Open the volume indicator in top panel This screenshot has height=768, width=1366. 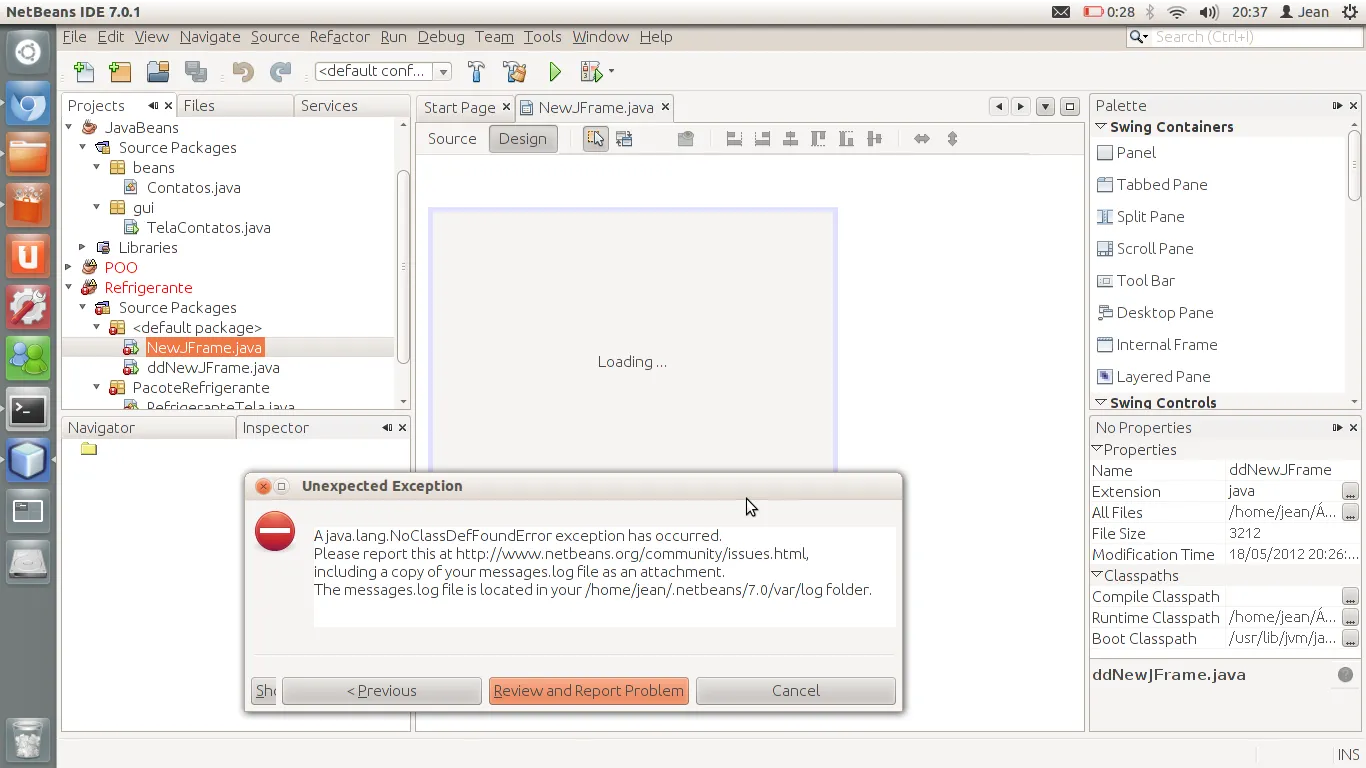click(x=1208, y=12)
